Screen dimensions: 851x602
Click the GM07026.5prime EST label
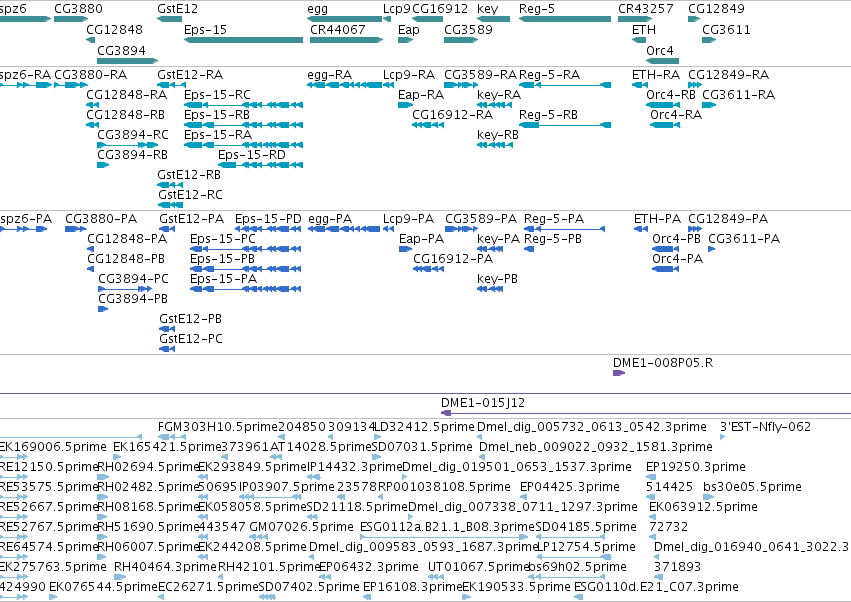click(x=301, y=527)
